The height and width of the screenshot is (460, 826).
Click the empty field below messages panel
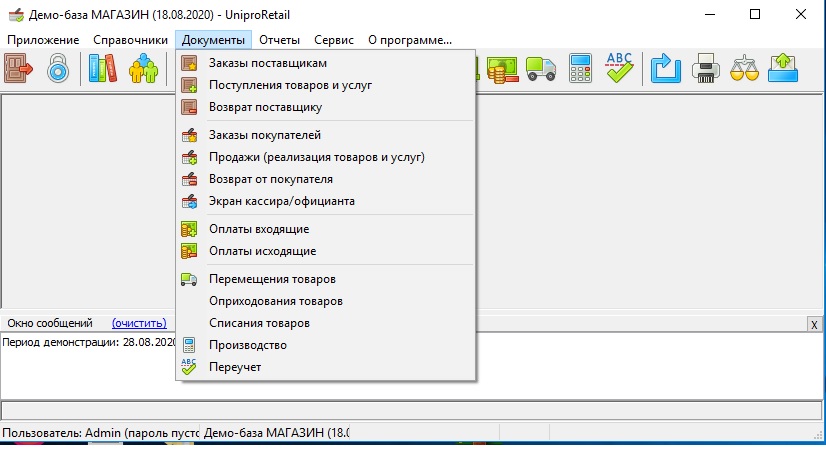411,410
